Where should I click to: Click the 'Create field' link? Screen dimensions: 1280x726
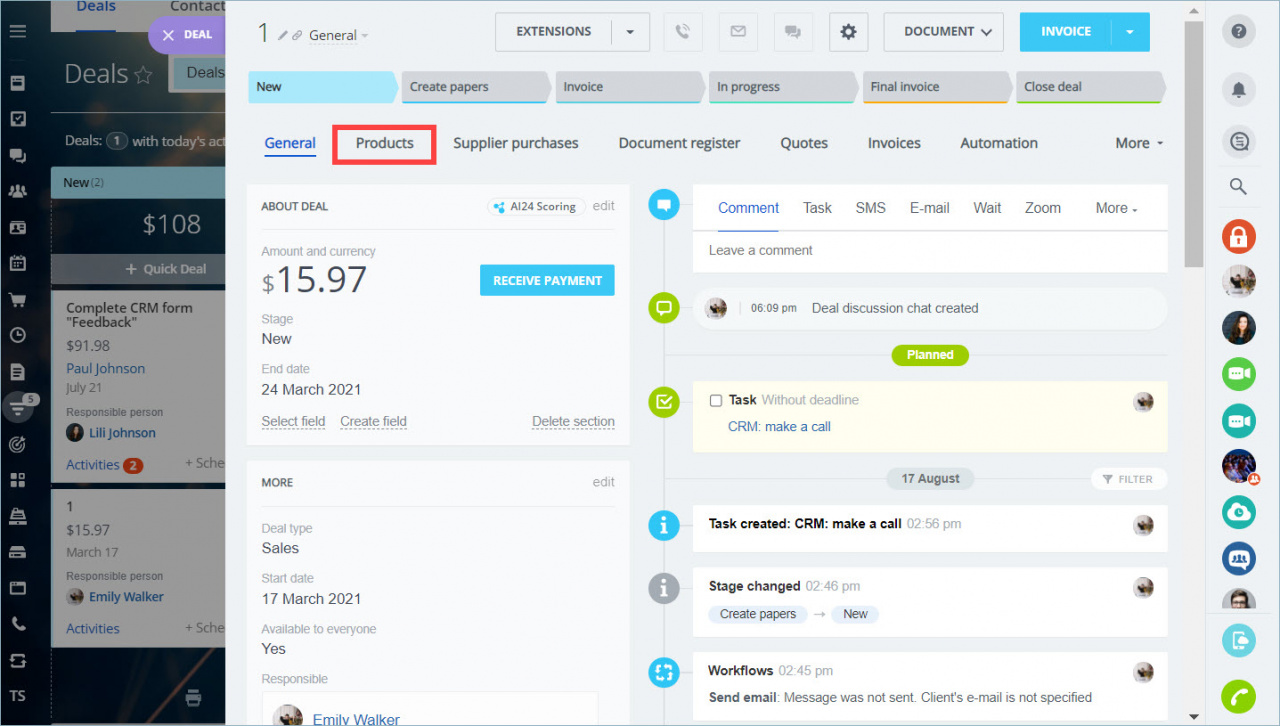point(373,422)
